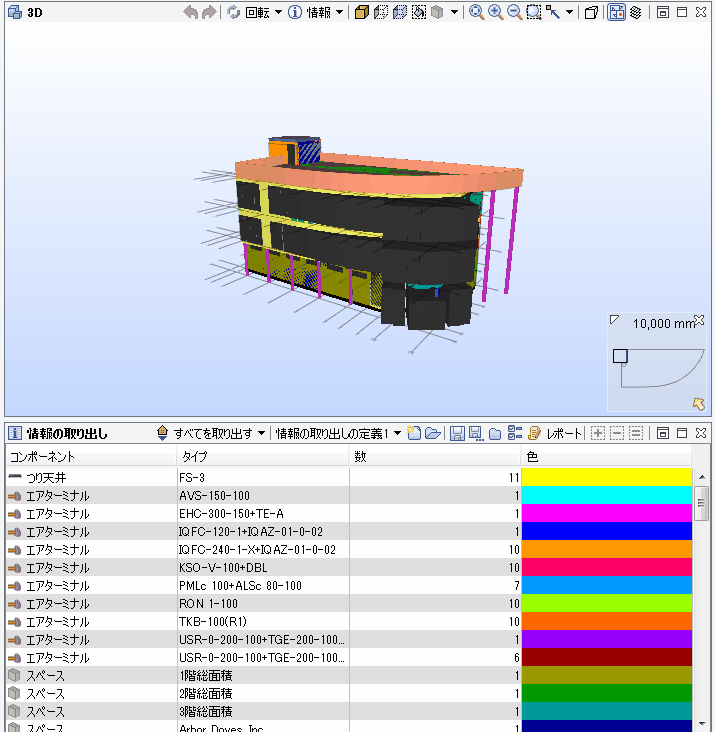Click the 10,000 mm scale triangle icon
Screen dimensions: 715x732
614,320
